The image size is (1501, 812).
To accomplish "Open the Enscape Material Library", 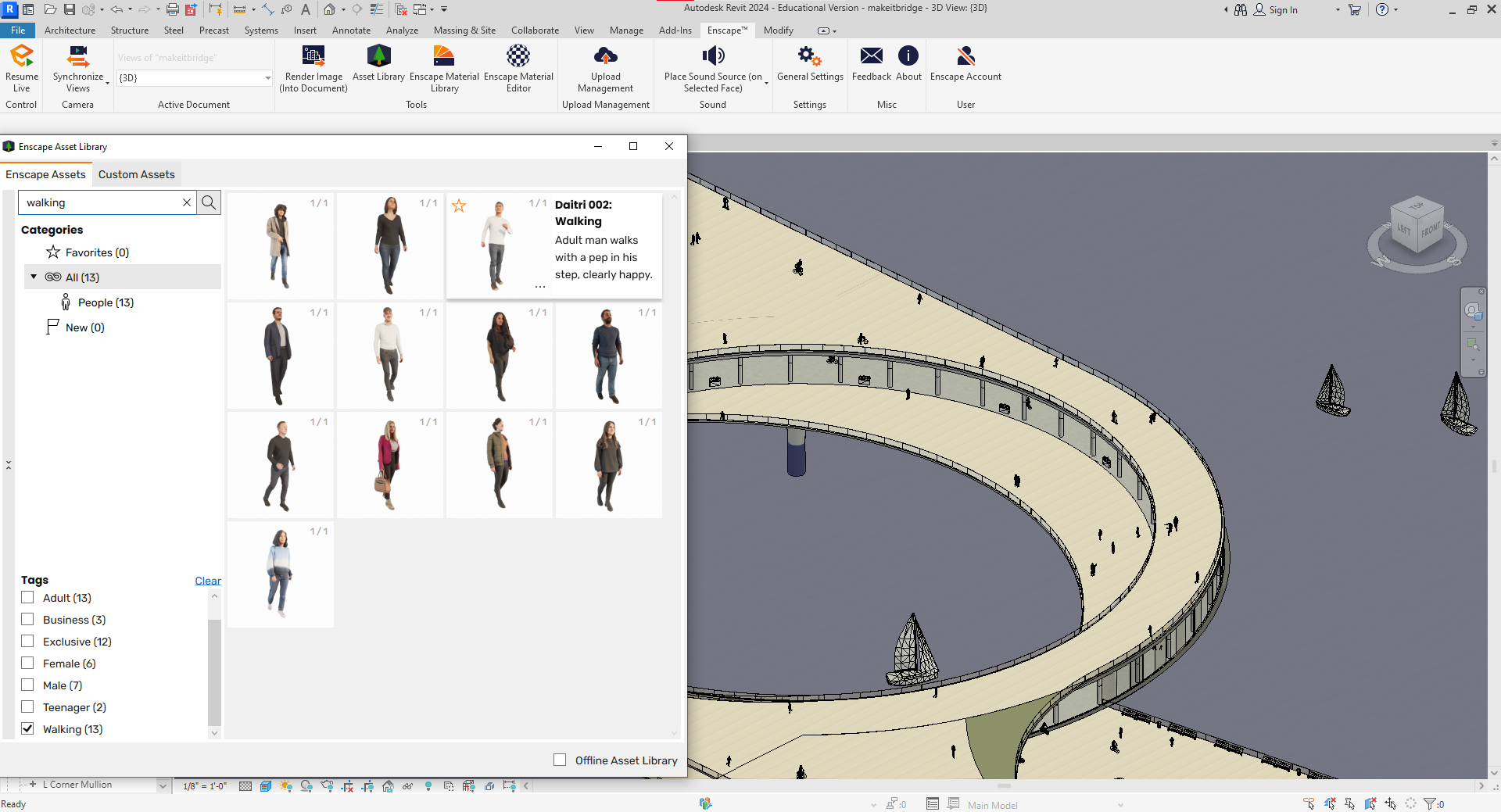I will point(444,57).
